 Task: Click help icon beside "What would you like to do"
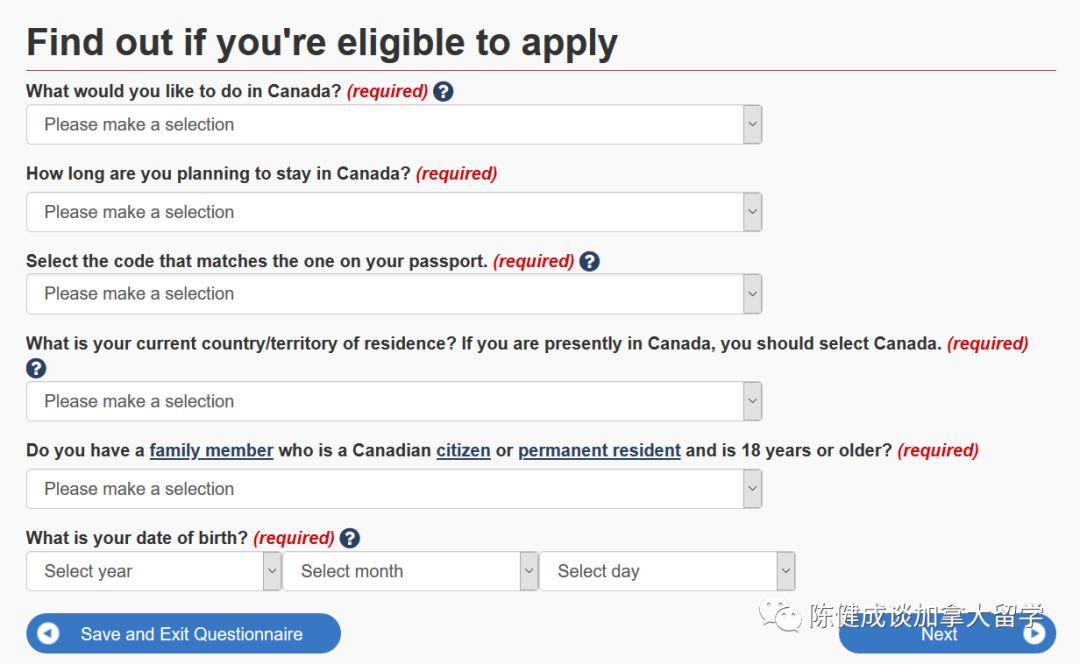(444, 91)
